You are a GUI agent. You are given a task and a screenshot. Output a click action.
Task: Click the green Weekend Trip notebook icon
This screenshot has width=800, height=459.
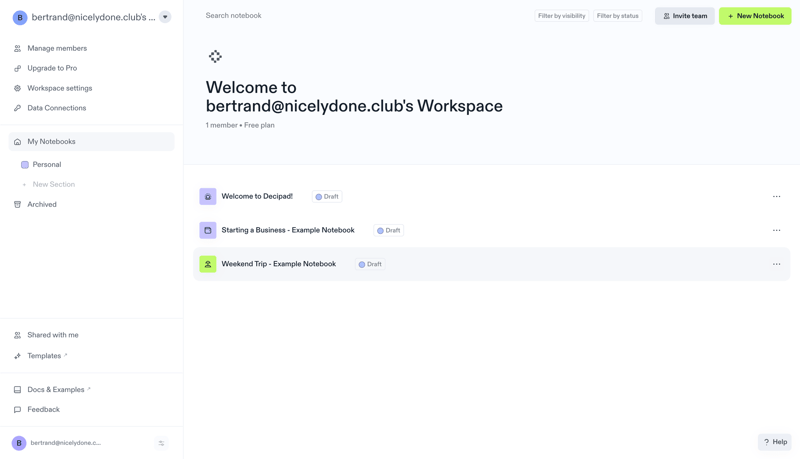tap(208, 264)
